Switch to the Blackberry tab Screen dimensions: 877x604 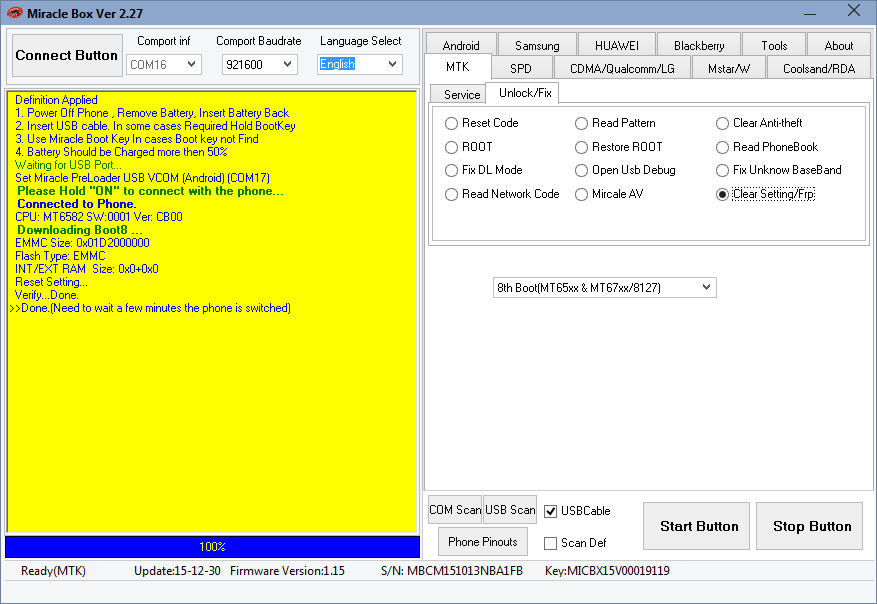point(699,45)
